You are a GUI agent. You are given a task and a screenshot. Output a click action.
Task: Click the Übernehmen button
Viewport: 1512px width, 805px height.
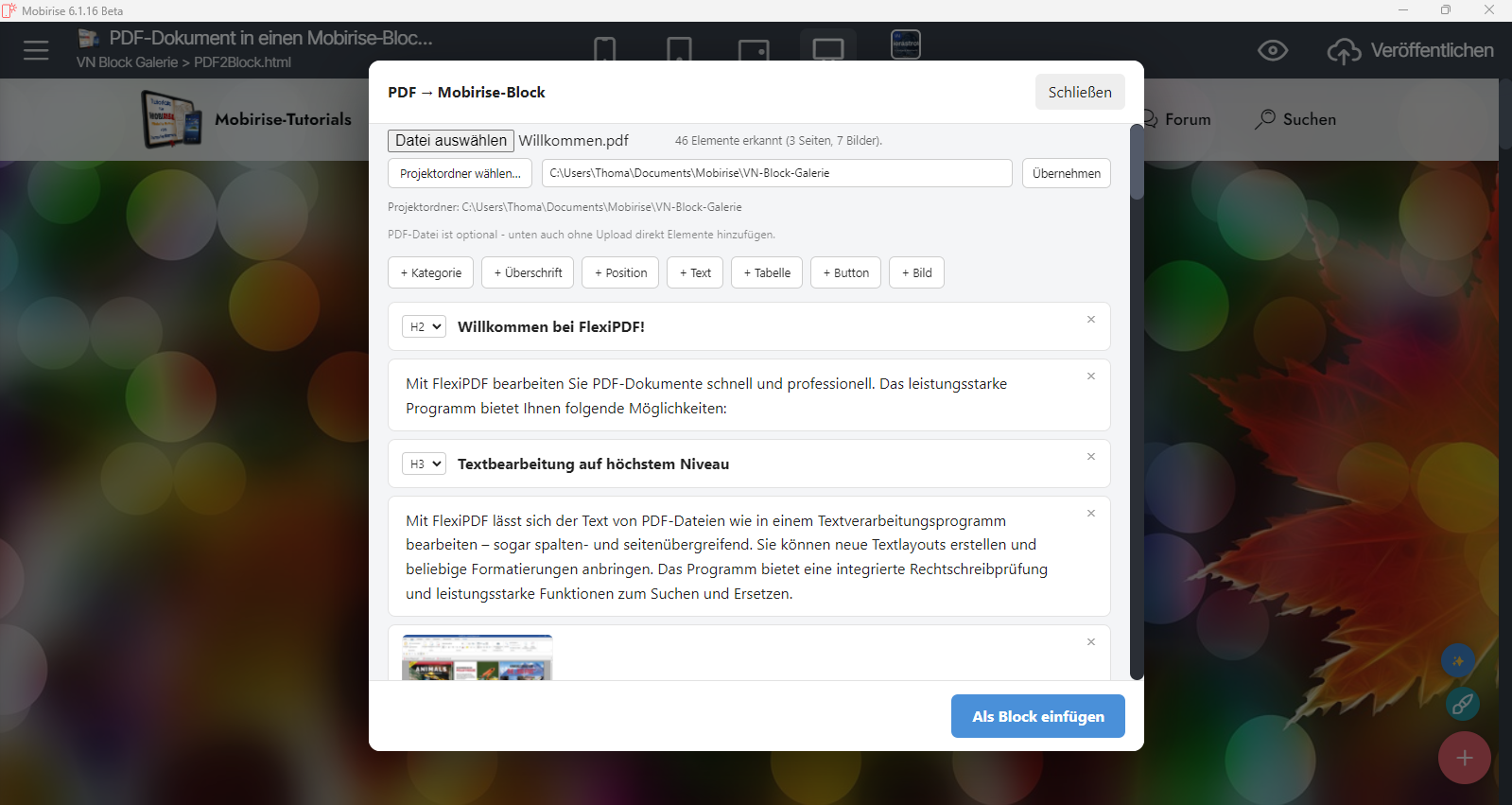pyautogui.click(x=1067, y=173)
